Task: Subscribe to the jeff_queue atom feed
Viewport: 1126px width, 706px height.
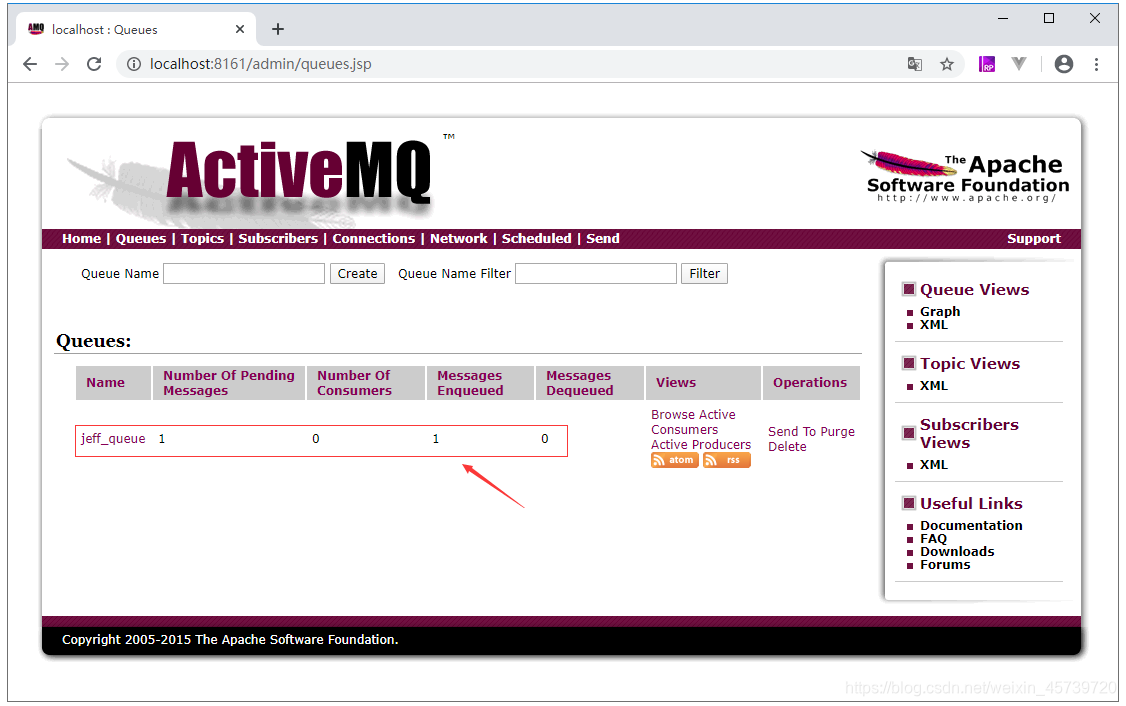Action: (x=674, y=460)
